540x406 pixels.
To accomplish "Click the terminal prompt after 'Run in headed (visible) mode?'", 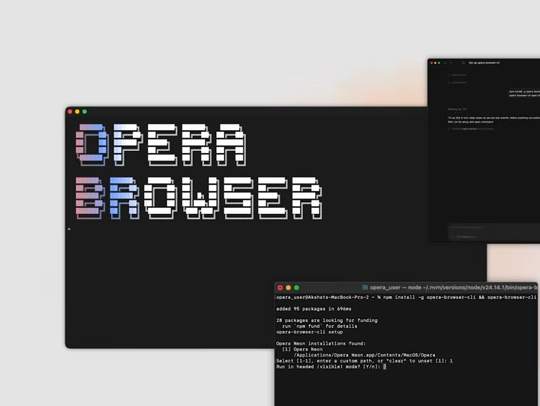I will pyautogui.click(x=385, y=367).
